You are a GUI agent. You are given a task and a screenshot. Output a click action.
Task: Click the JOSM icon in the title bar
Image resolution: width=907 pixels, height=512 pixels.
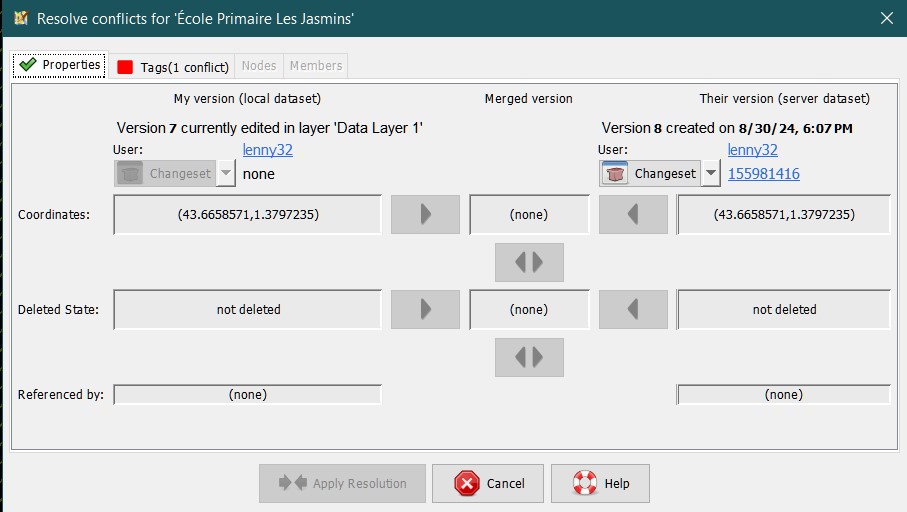coord(20,18)
